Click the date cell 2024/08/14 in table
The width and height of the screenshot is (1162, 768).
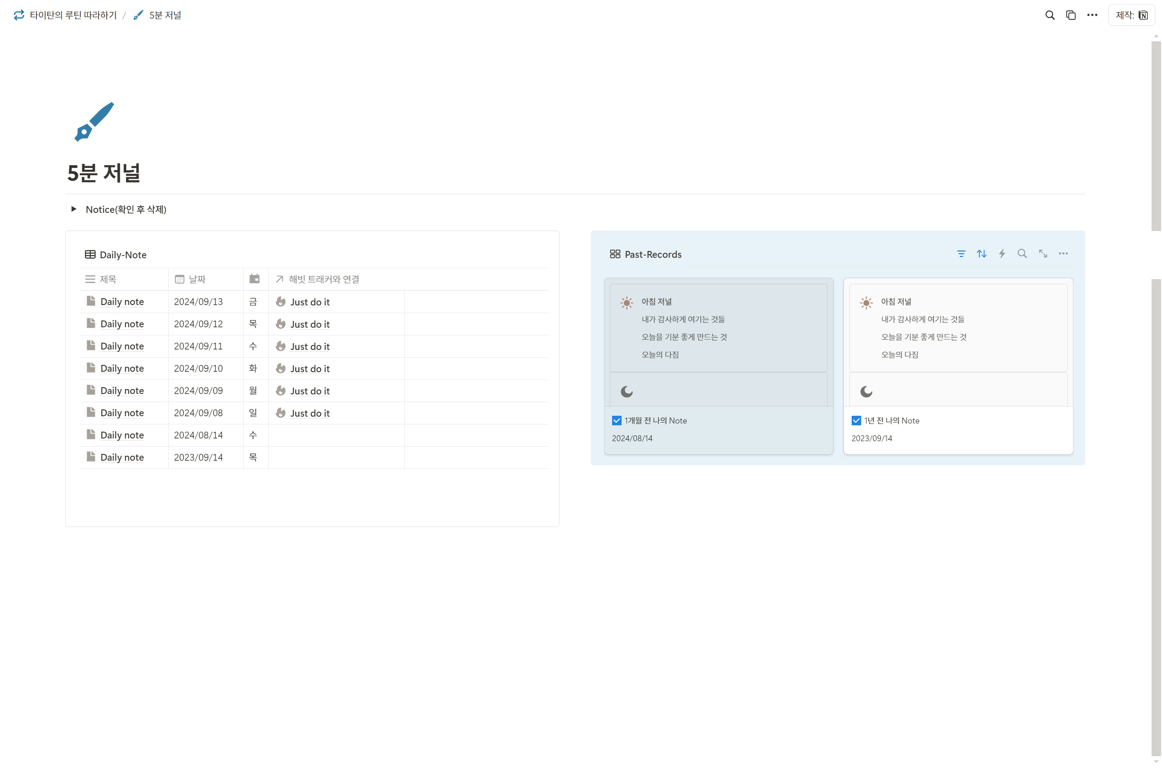206,435
